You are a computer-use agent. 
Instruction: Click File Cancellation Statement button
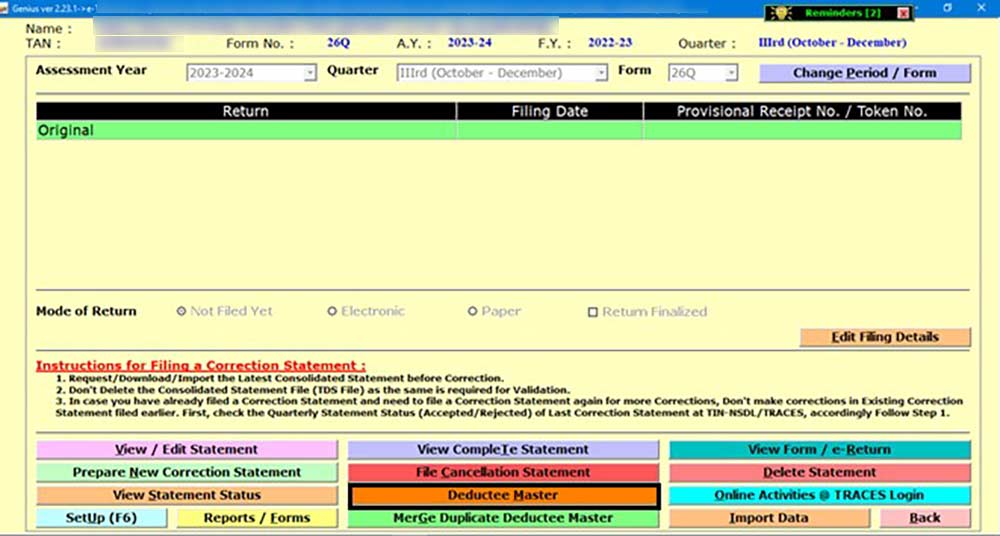click(503, 472)
